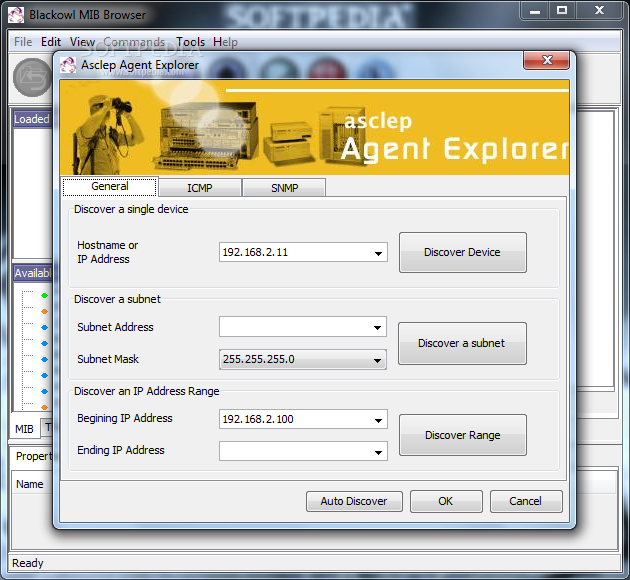Click the round gray toolbar icon in MIB Browser
630x580 pixels.
pos(32,78)
